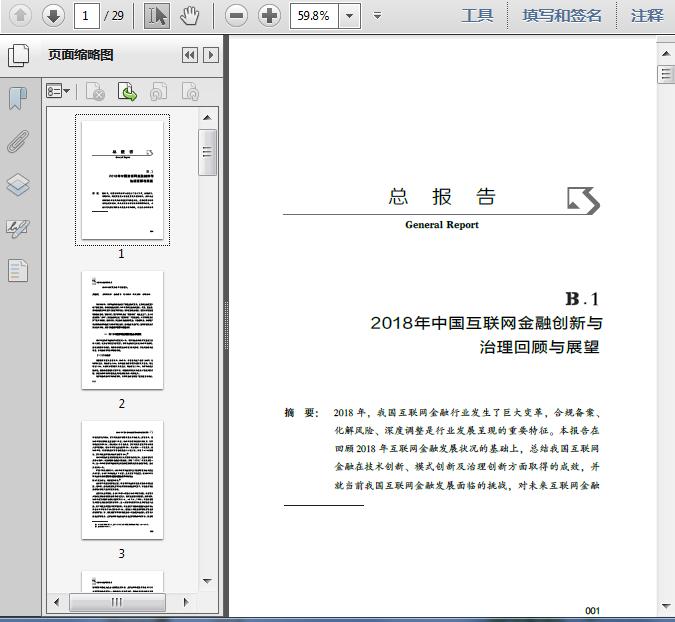675x622 pixels.
Task: Open the 填写和签名 panel
Action: coord(562,16)
